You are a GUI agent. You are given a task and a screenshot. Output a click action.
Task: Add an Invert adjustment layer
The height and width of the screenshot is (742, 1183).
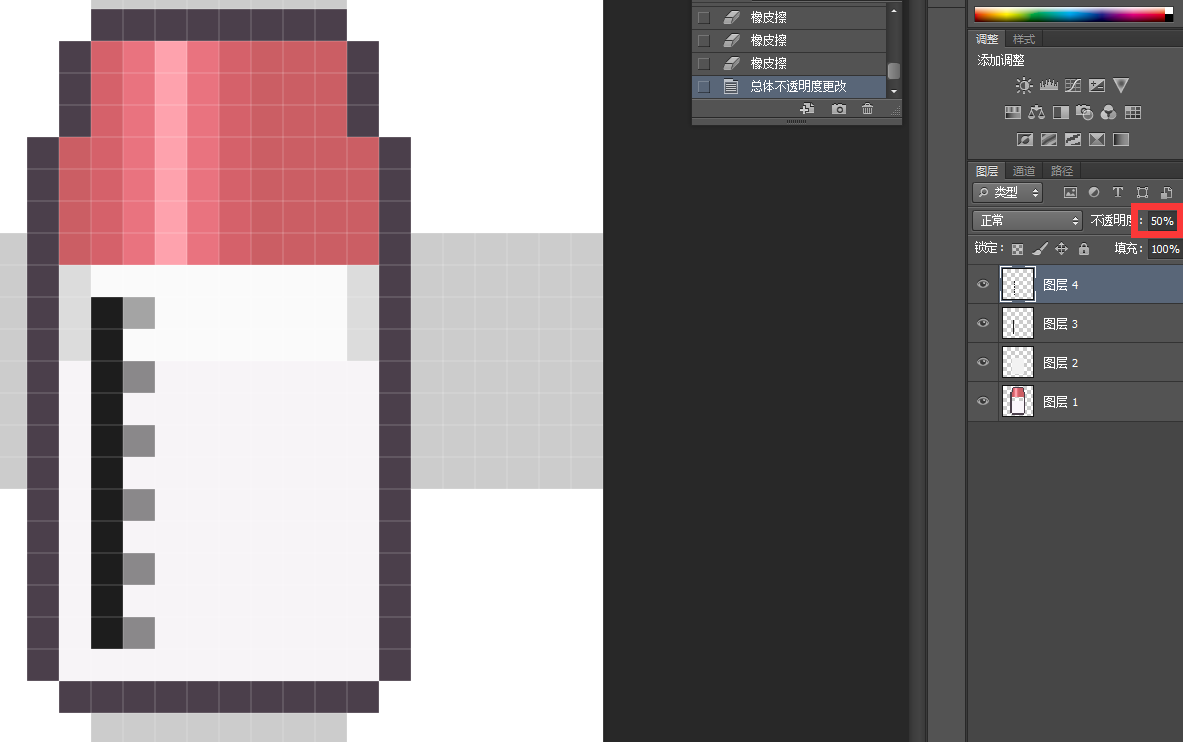1025,140
